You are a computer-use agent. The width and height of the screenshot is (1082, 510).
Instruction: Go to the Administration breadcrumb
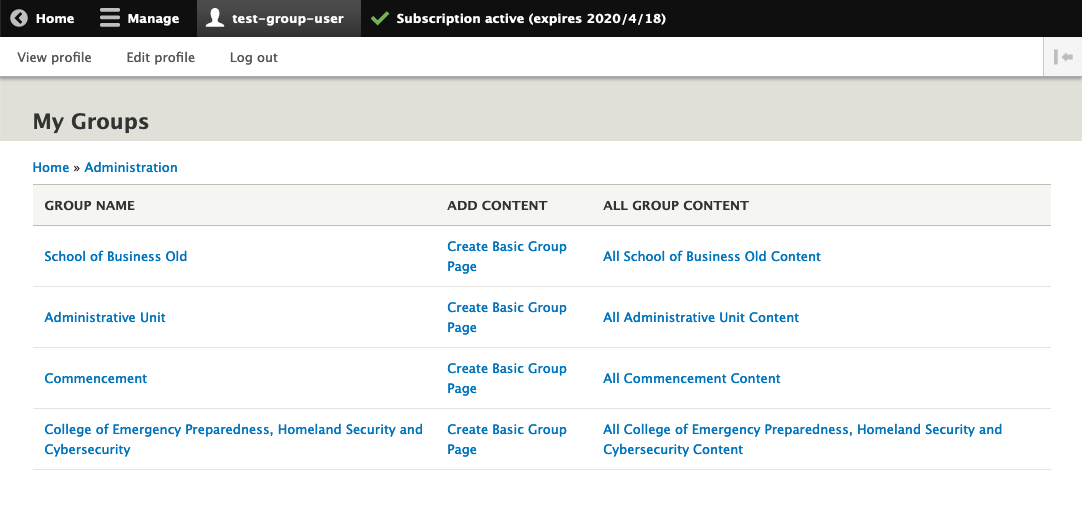(131, 167)
